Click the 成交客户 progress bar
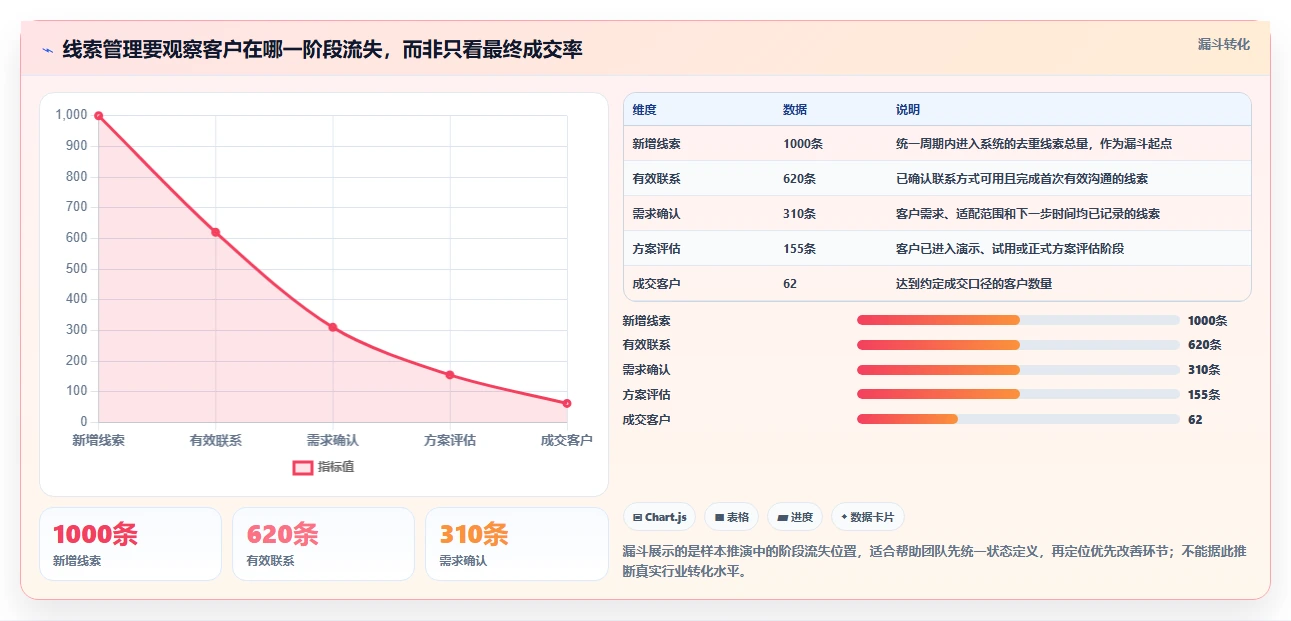Image resolution: width=1291 pixels, height=621 pixels. [x=1018, y=420]
